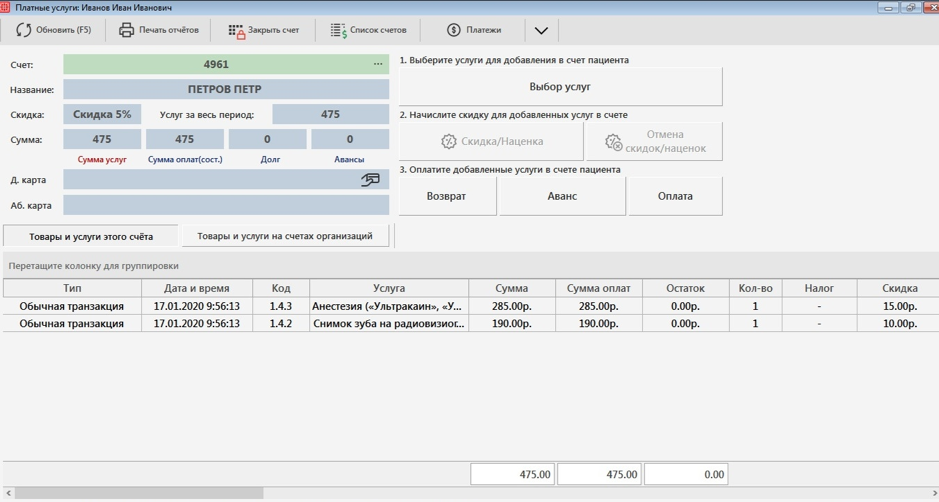Restore the Платные услуги window
Viewport: 939px width, 502px height.
[x=911, y=7]
